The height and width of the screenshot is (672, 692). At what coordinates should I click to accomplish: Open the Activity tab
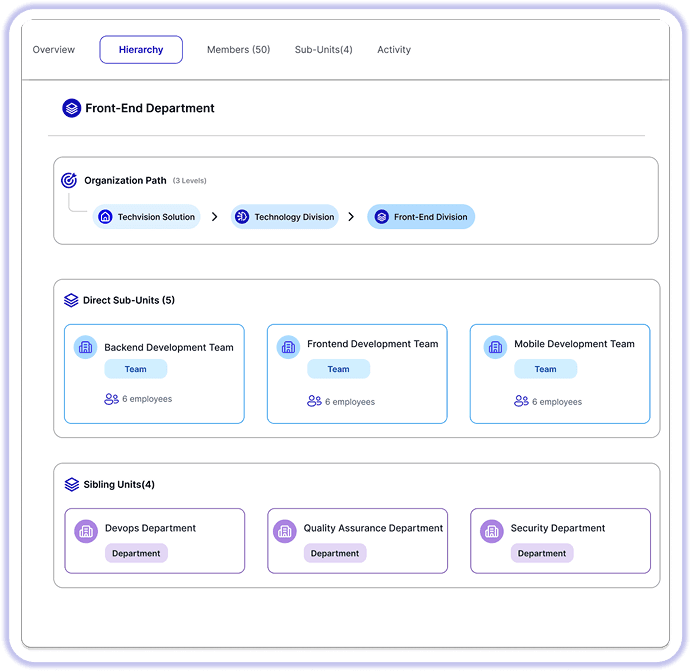(x=394, y=50)
